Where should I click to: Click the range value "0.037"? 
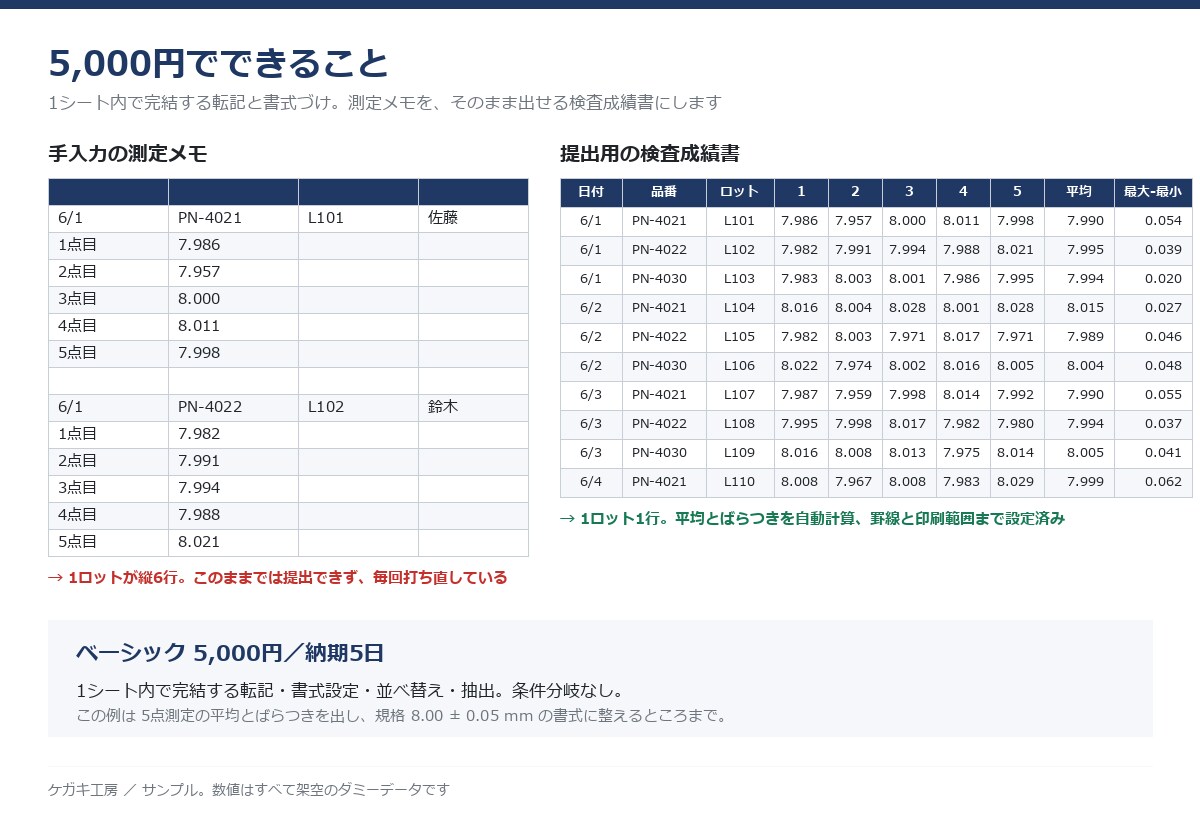click(1163, 424)
